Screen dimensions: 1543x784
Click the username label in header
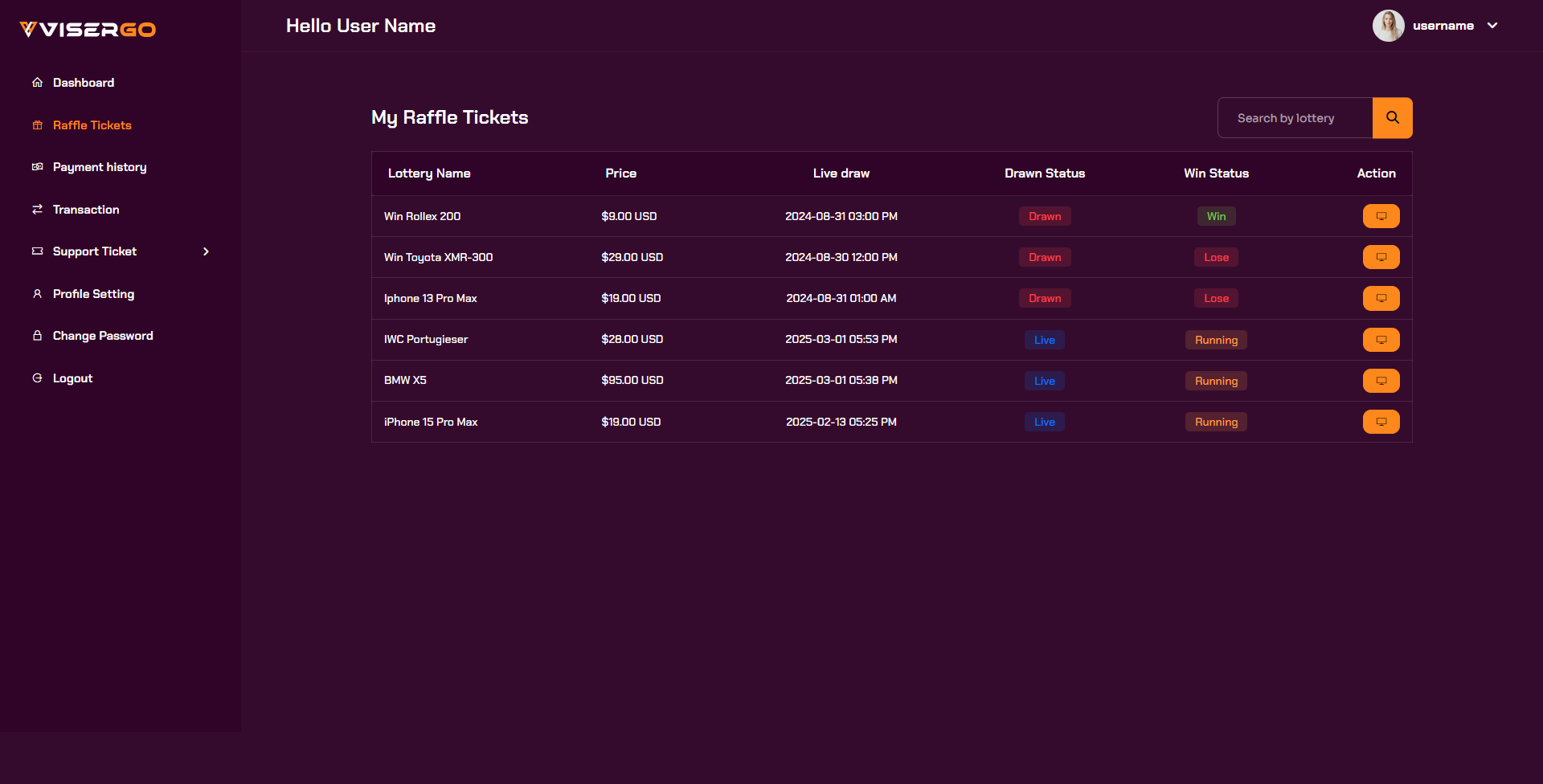point(1443,26)
